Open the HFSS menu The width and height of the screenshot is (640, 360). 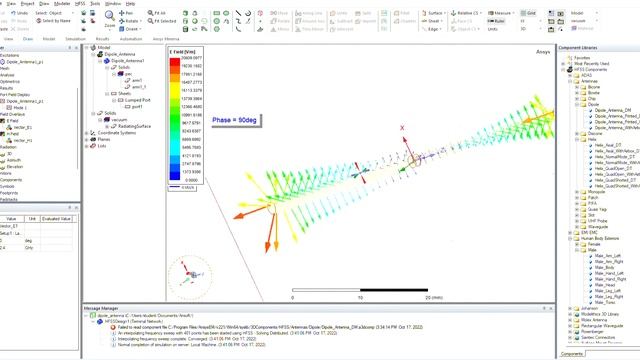coord(80,4)
